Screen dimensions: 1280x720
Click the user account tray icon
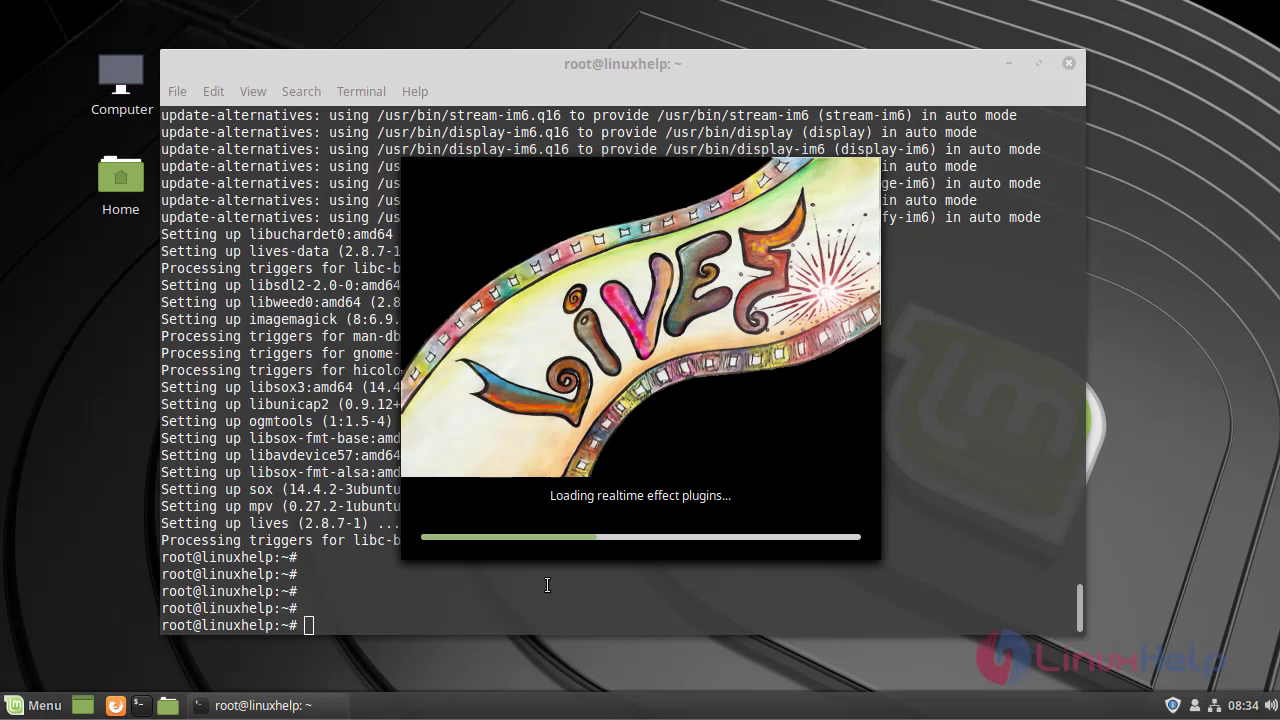tap(1194, 705)
